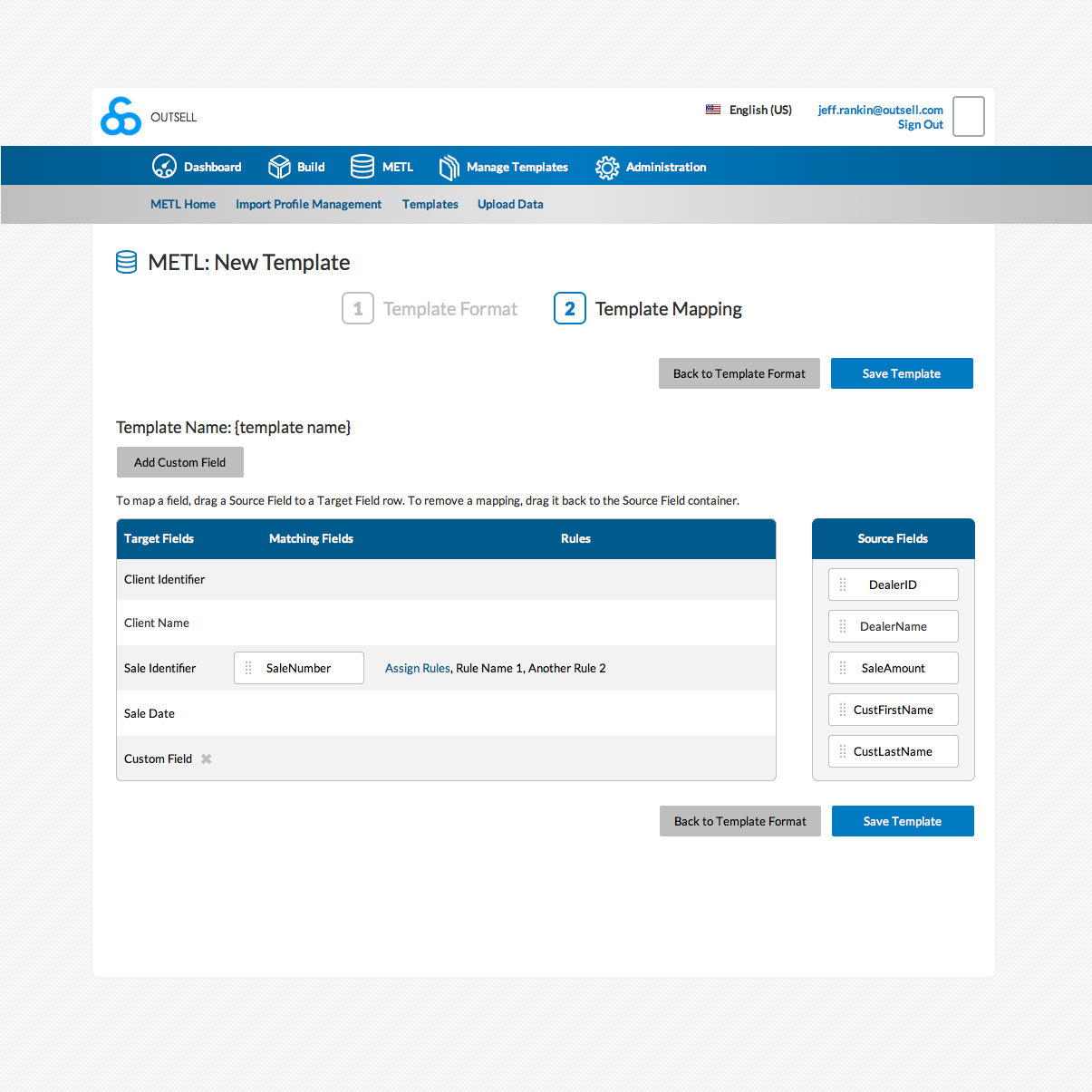
Task: Click the Outsell cloud logo
Action: [x=121, y=117]
